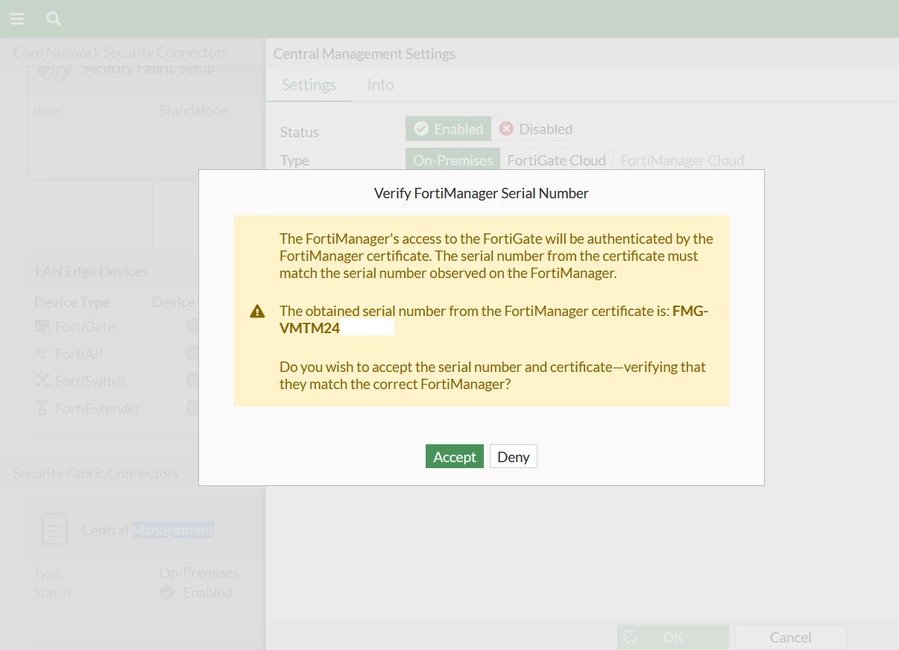This screenshot has width=899, height=650.
Task: Click the FortiGate row label
Action: [84, 326]
